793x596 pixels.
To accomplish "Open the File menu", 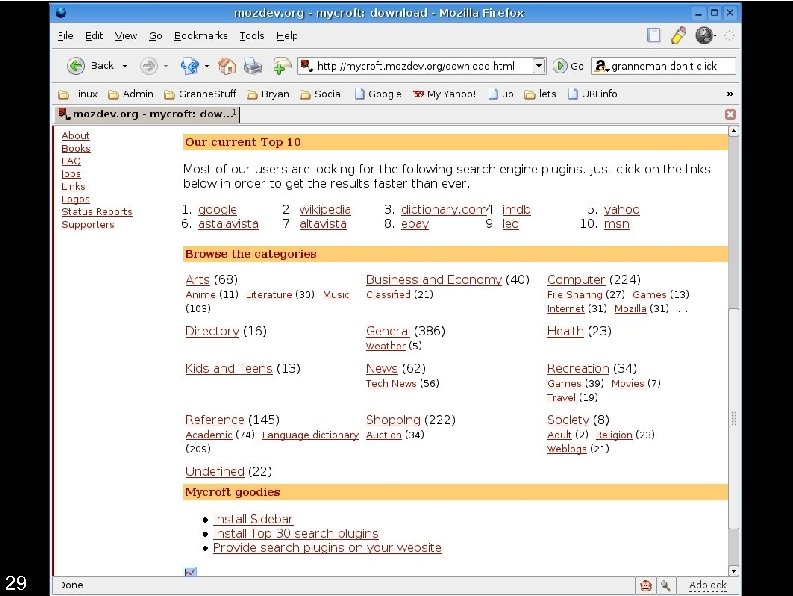I will (65, 36).
